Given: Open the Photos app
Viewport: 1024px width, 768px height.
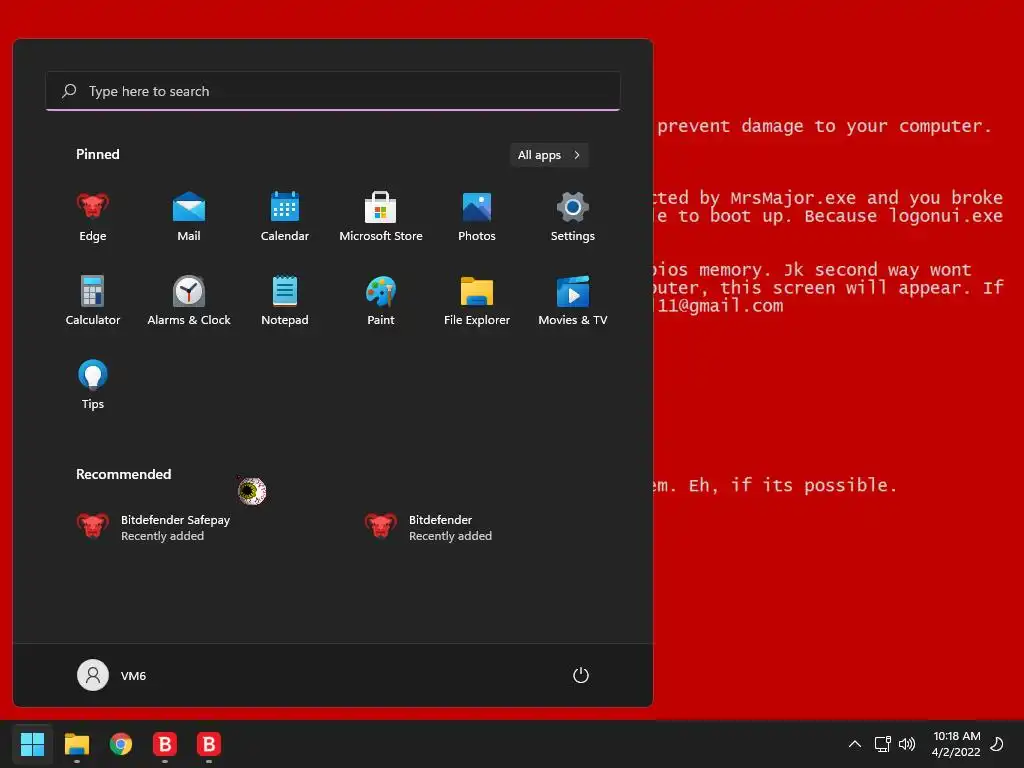Looking at the screenshot, I should point(477,217).
